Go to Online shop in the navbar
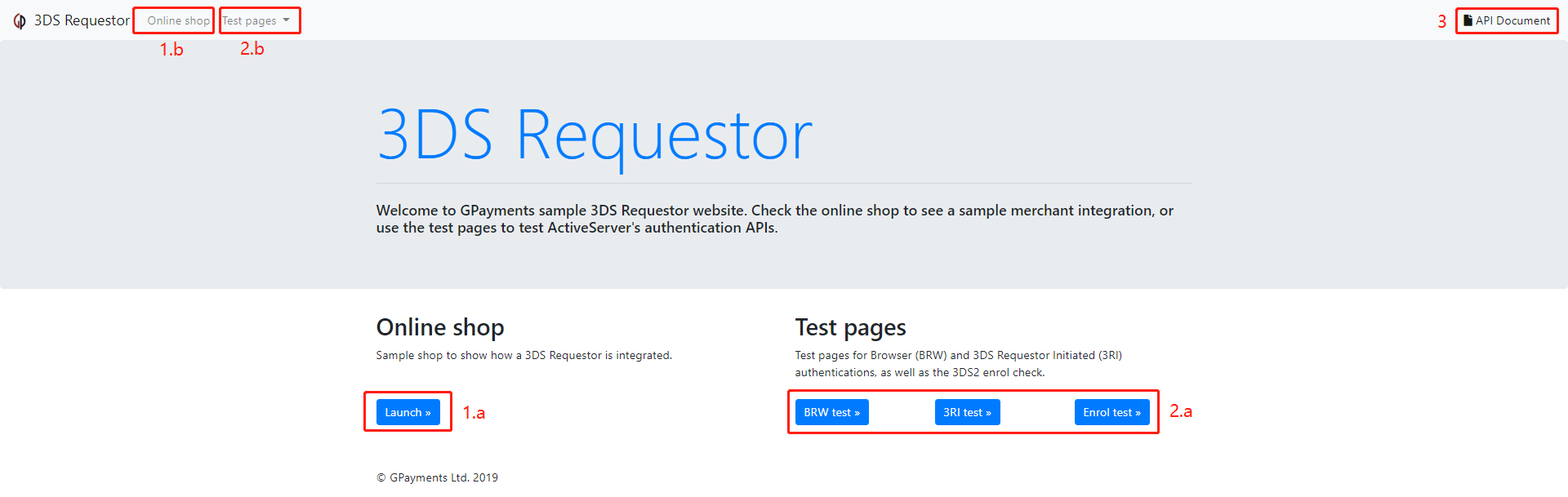The image size is (1568, 497). 178,21
